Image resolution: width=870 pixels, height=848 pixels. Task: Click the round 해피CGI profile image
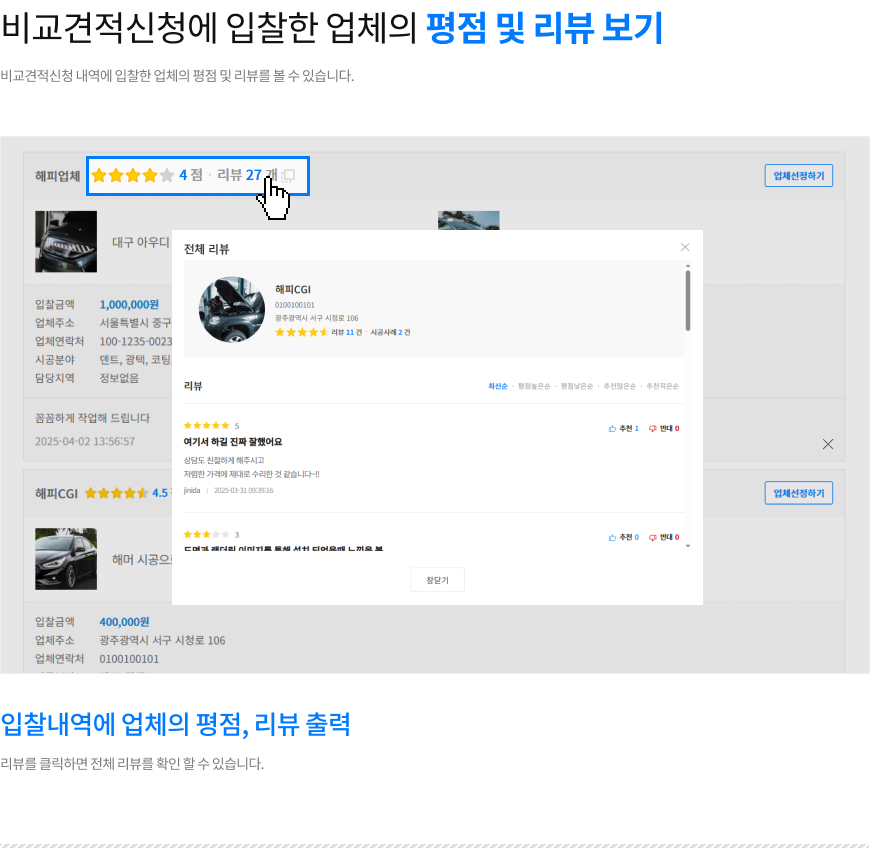click(232, 310)
